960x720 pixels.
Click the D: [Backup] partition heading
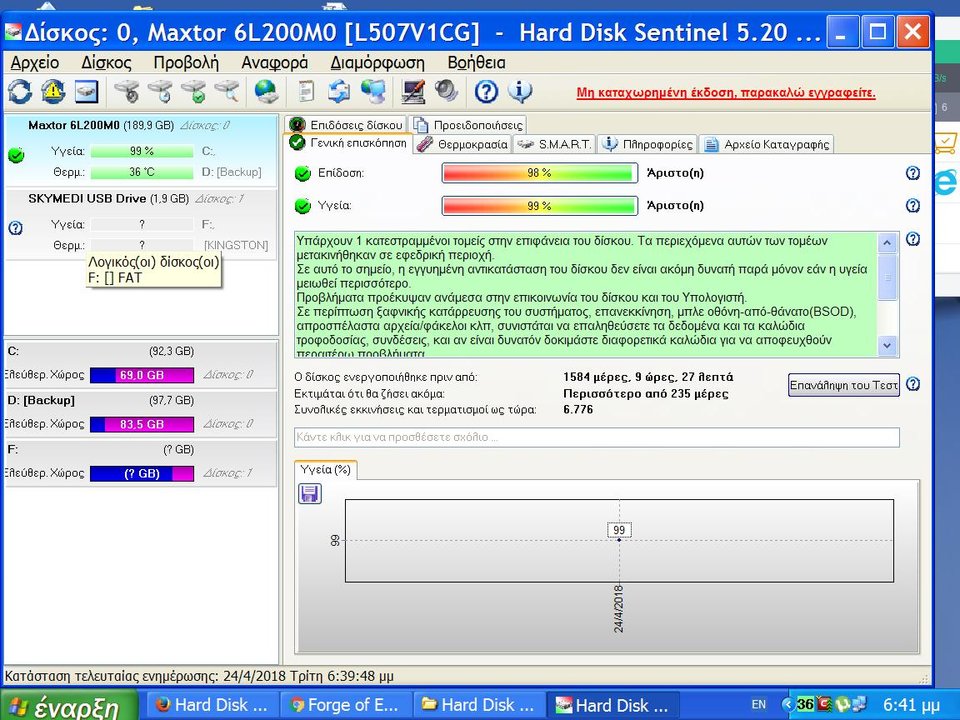click(x=41, y=400)
